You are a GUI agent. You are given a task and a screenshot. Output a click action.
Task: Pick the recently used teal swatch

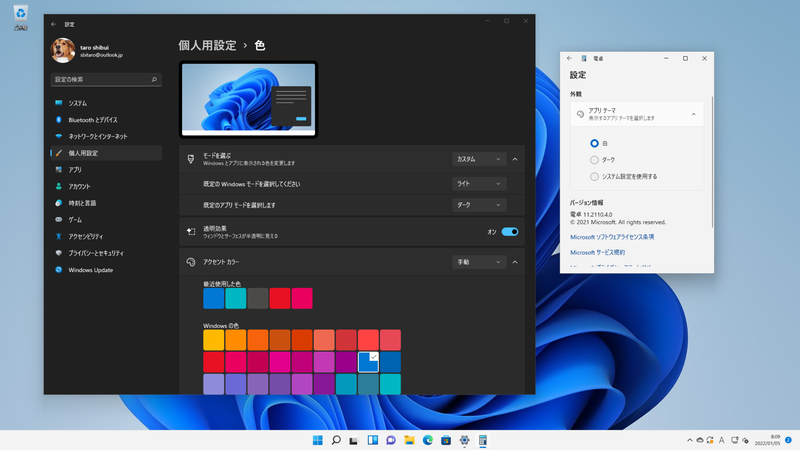pos(236,298)
